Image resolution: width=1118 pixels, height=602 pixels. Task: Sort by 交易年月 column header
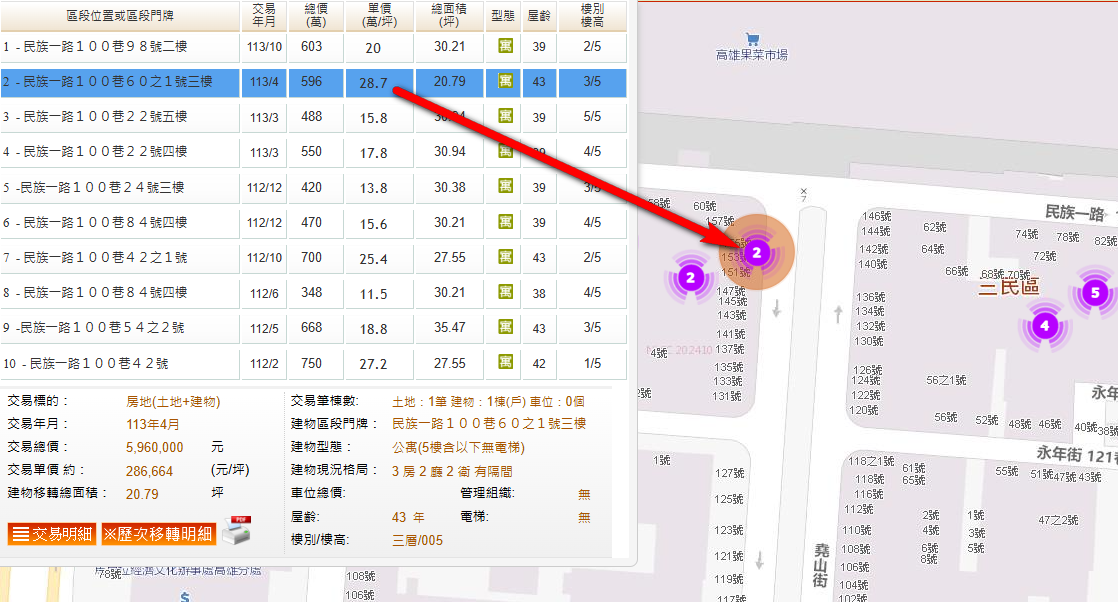265,17
